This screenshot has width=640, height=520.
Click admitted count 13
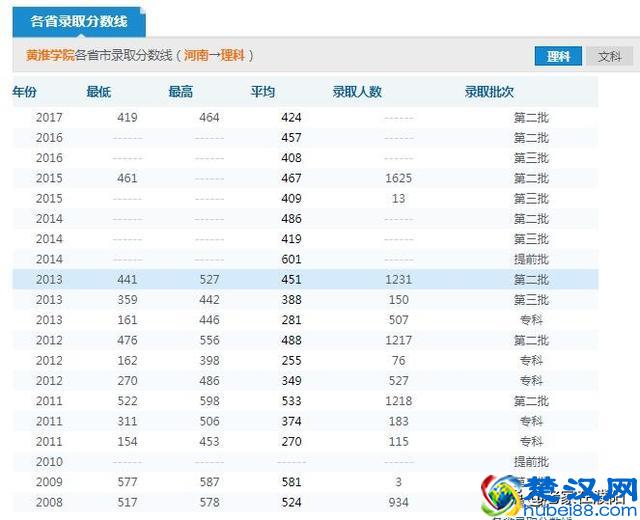click(399, 199)
